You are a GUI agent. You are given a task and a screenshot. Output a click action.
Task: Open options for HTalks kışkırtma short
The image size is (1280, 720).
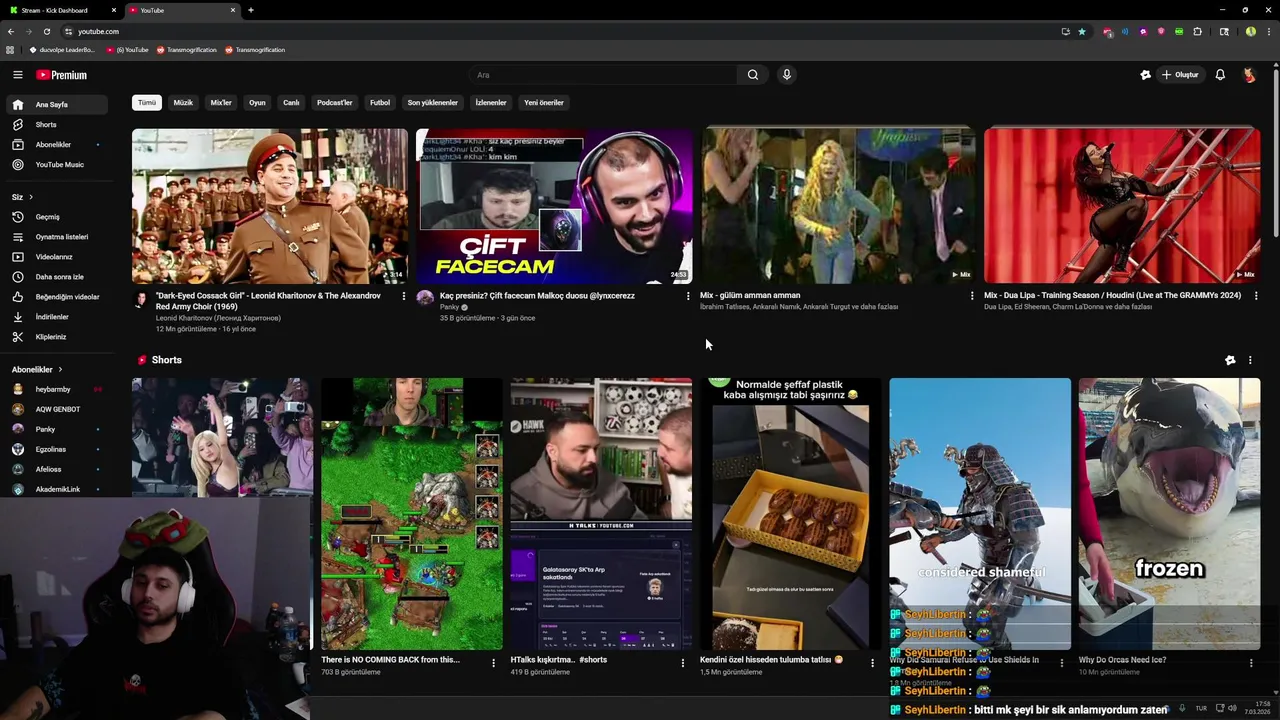pyautogui.click(x=683, y=663)
